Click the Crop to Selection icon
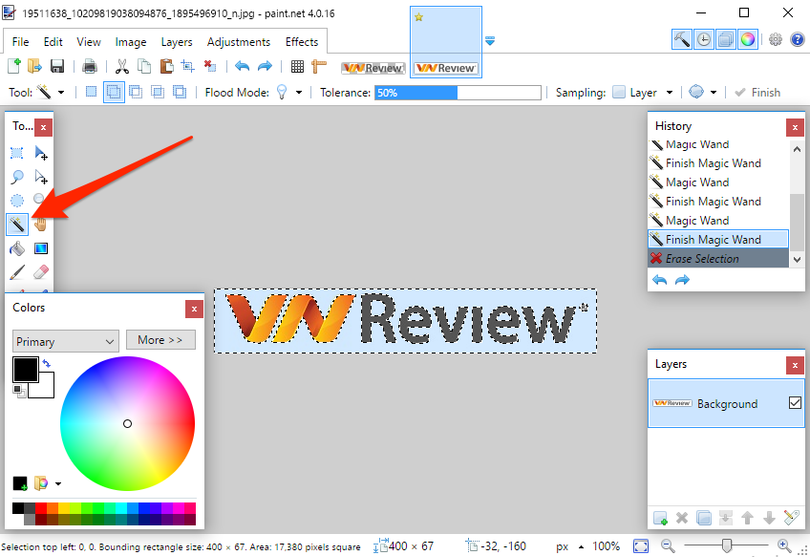Screen dimensions: 810x557 pos(186,67)
